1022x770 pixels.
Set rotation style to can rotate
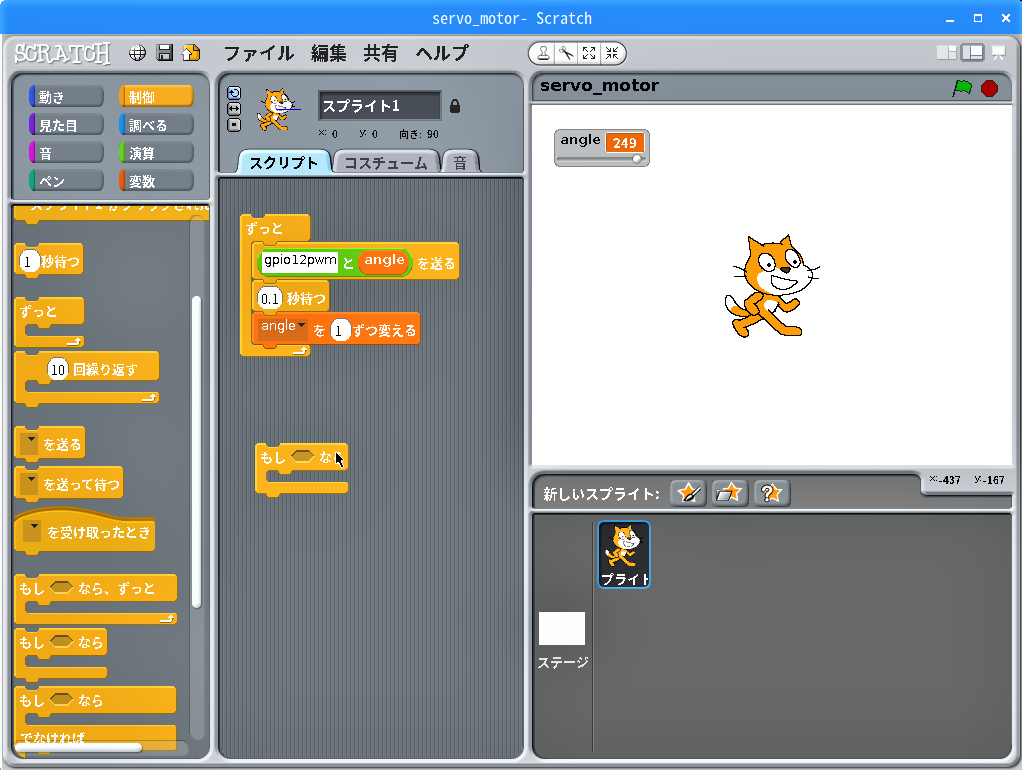click(x=234, y=93)
